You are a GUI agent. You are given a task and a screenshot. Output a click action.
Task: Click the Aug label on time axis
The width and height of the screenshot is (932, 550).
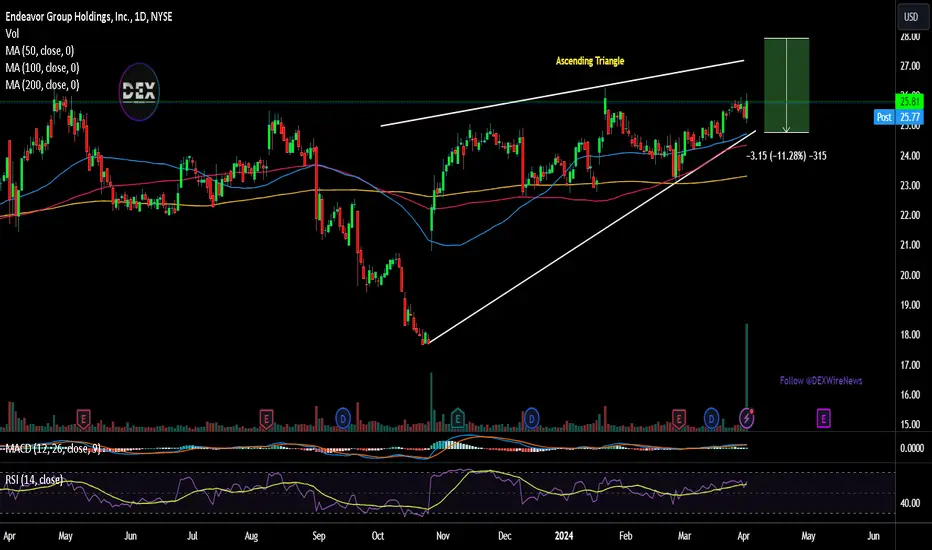(x=251, y=536)
